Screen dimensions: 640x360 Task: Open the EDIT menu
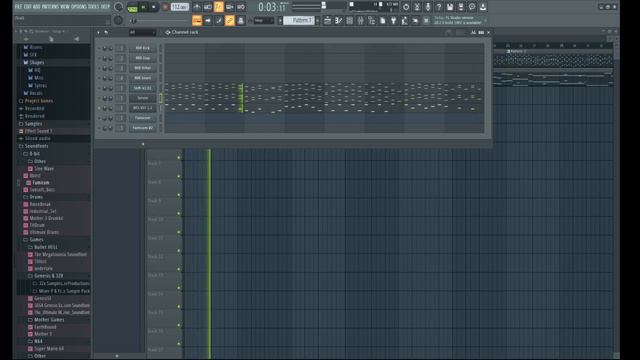click(x=27, y=7)
